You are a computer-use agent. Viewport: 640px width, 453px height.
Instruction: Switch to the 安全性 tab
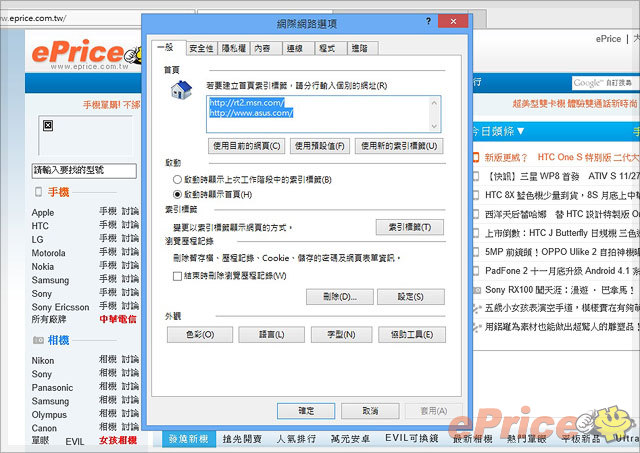pos(201,47)
